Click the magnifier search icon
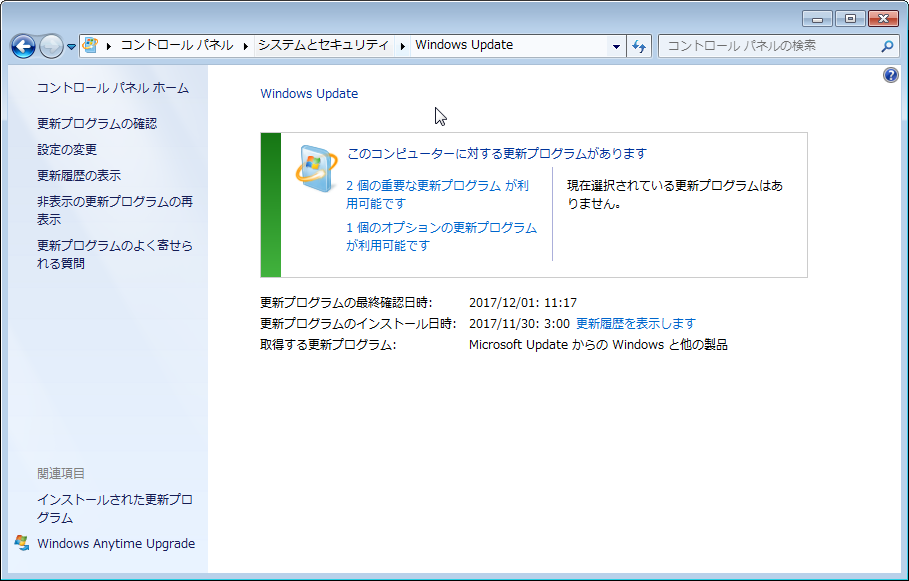The height and width of the screenshot is (581, 909). point(887,46)
